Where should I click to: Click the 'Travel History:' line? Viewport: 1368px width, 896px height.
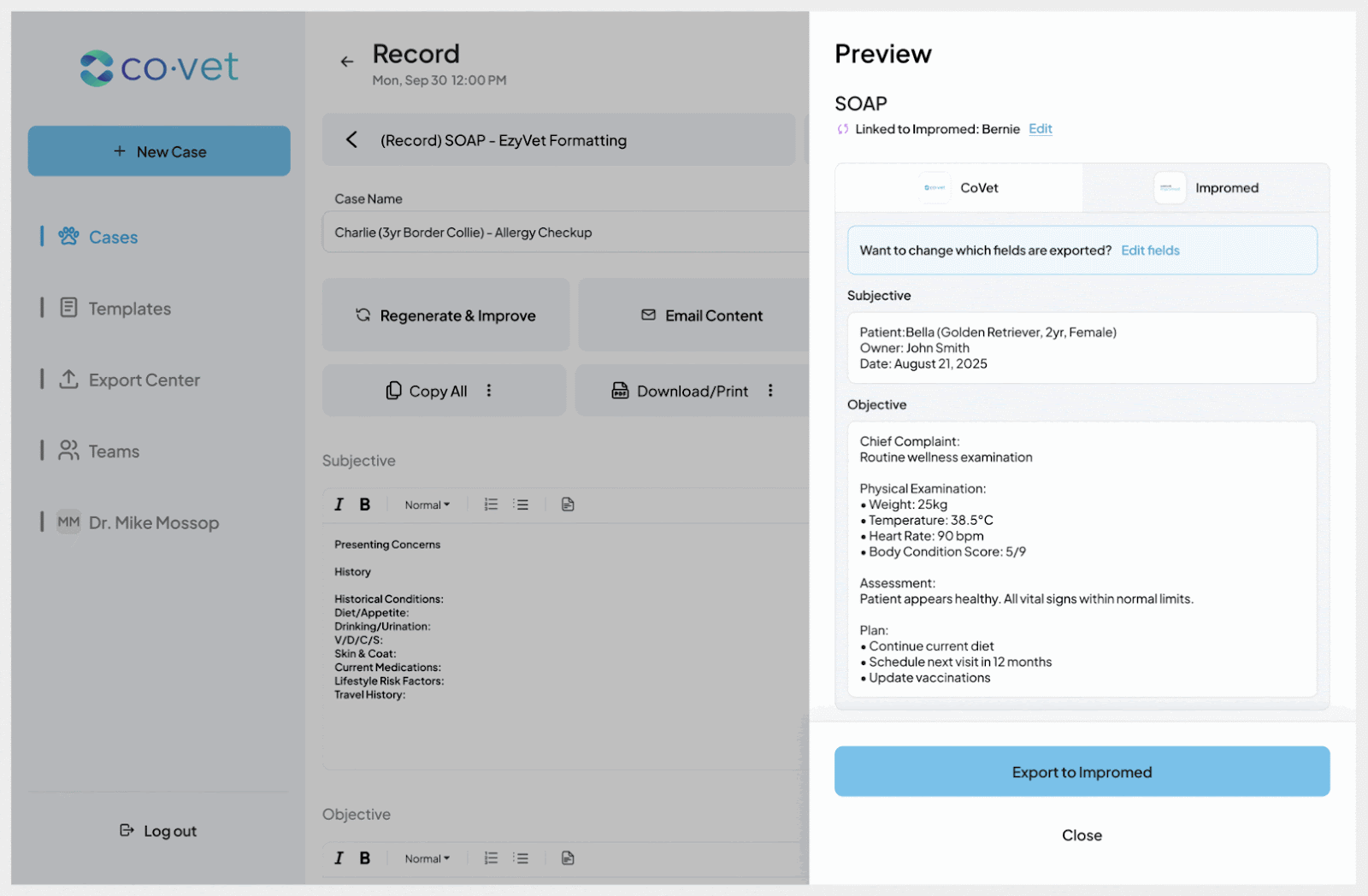click(x=369, y=695)
